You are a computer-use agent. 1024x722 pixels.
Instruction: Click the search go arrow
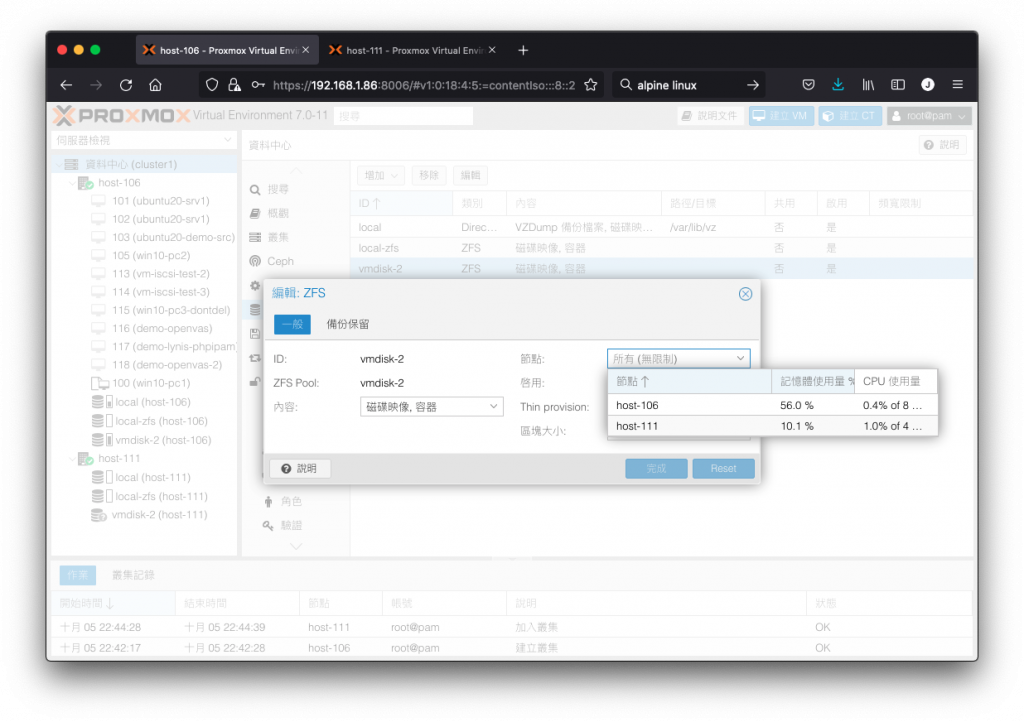click(753, 85)
